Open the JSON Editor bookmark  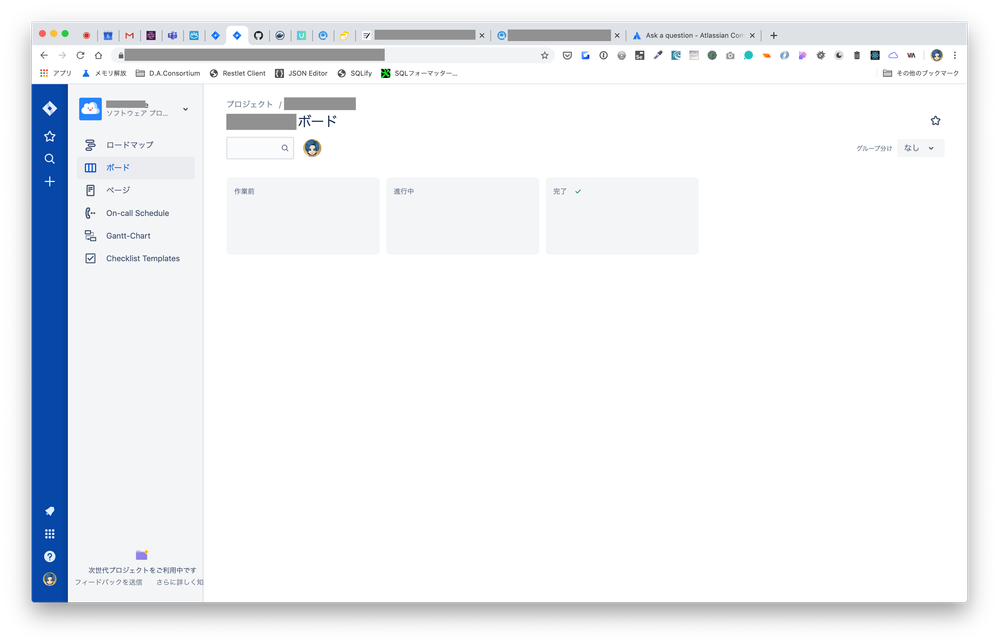click(301, 73)
